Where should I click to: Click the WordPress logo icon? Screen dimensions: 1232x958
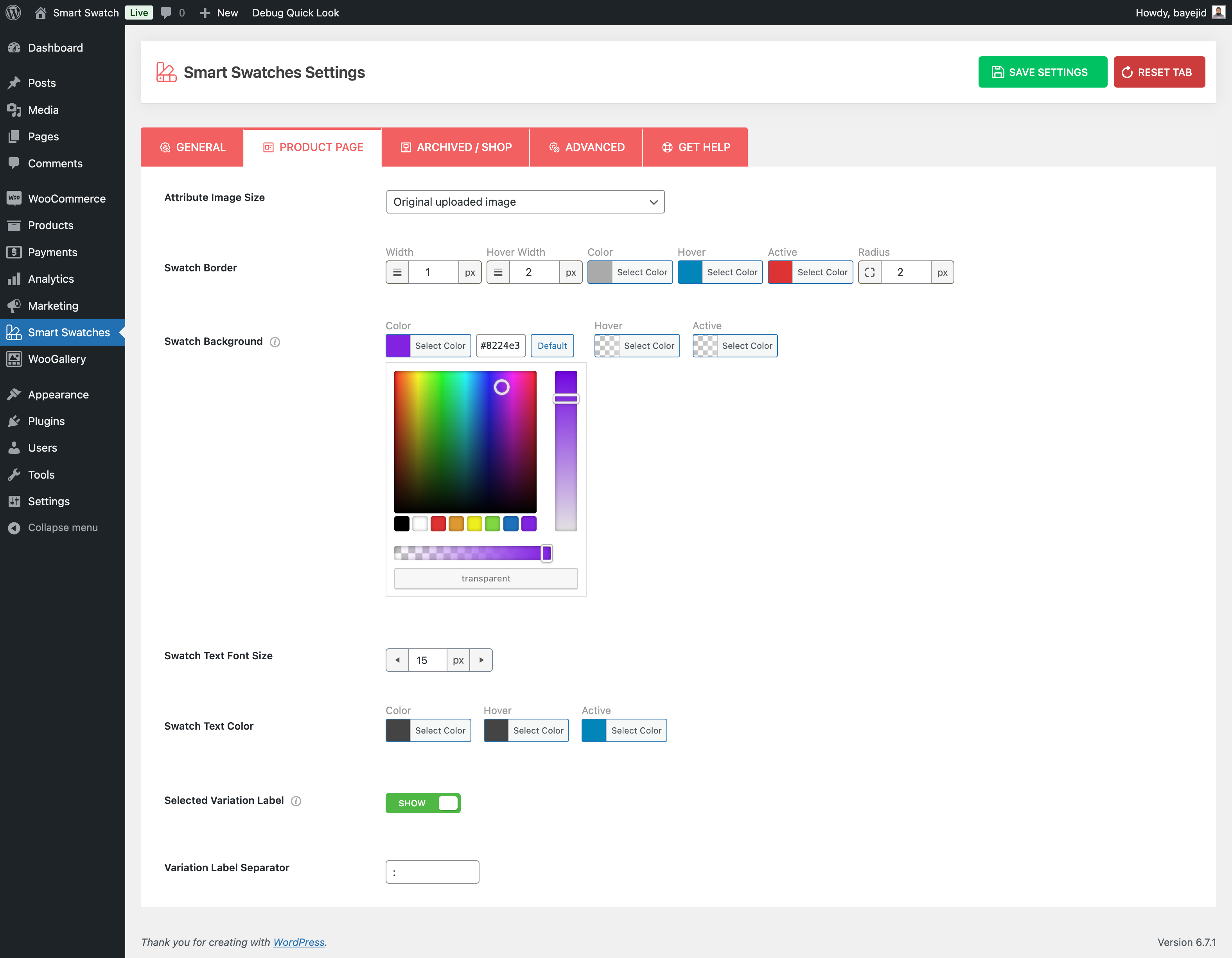tap(14, 13)
